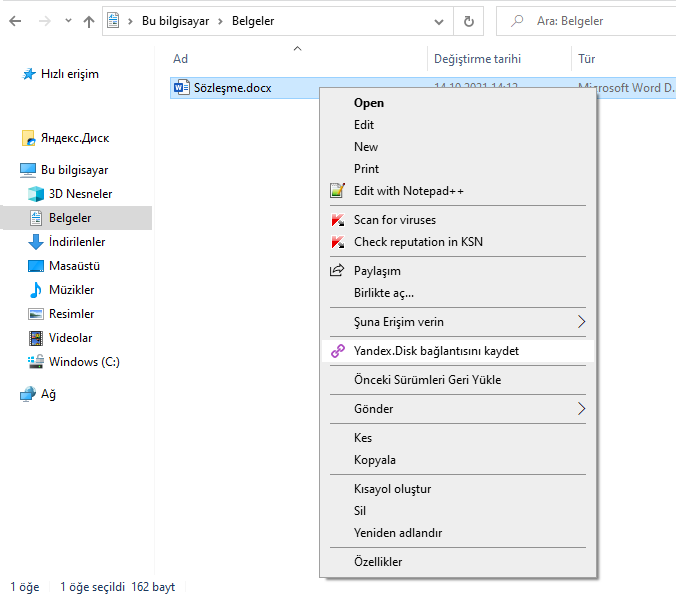Screen dimensions: 676x596
Task: Click the Word icon of Sözleşme.docx
Action: click(182, 88)
